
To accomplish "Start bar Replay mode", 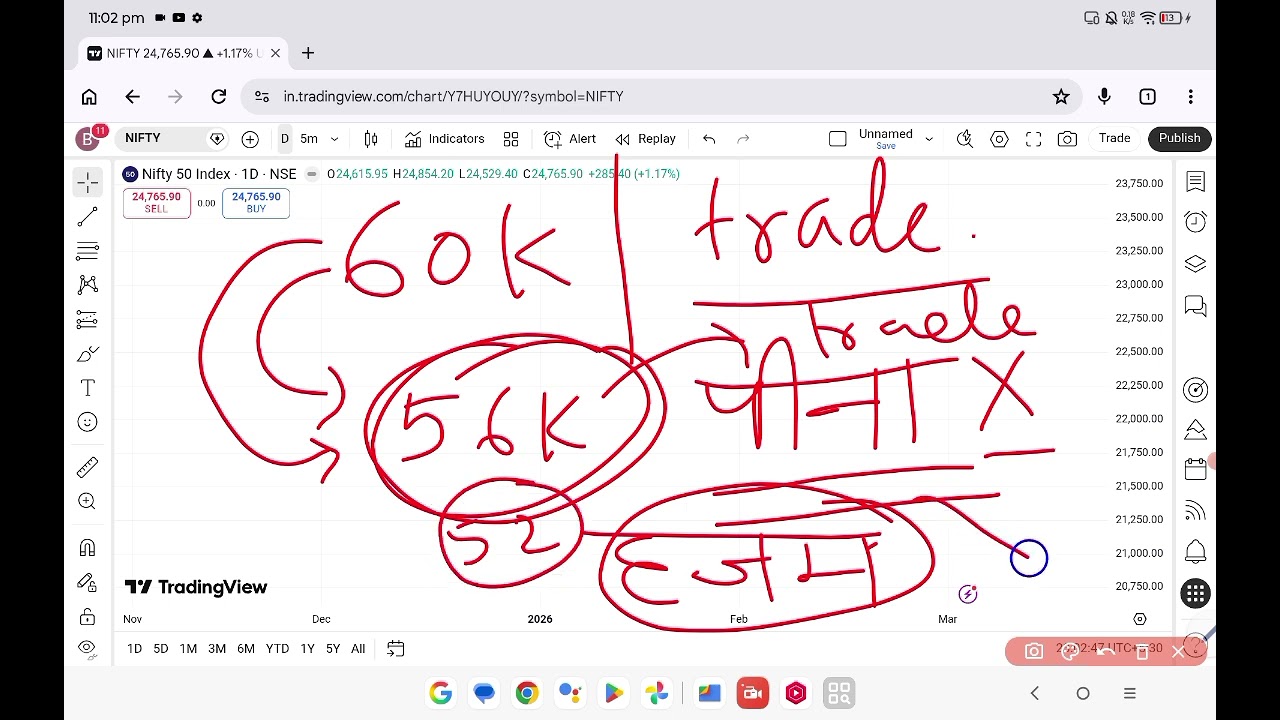I will coord(646,139).
